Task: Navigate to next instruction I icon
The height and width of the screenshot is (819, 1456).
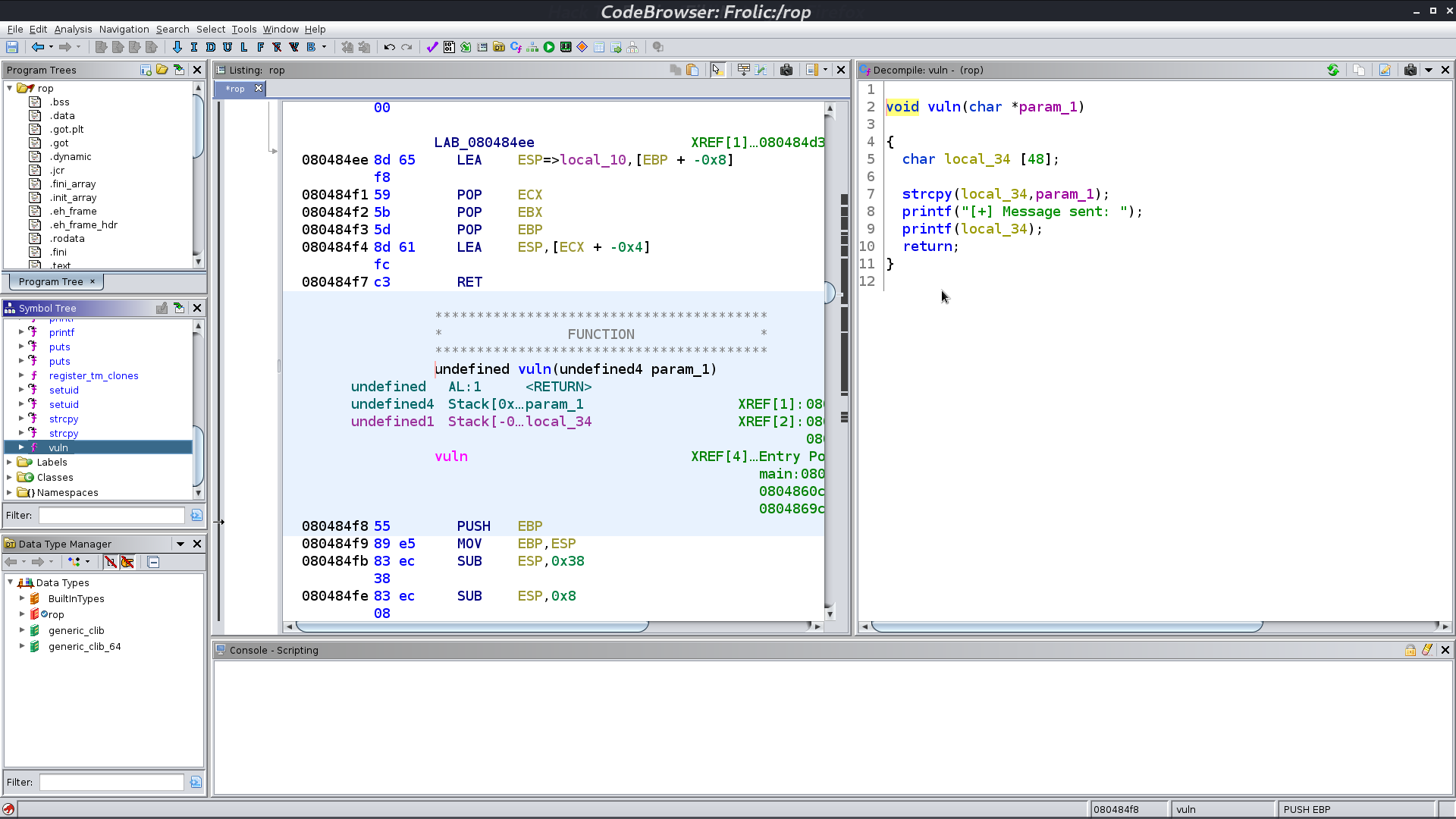Action: point(194,47)
